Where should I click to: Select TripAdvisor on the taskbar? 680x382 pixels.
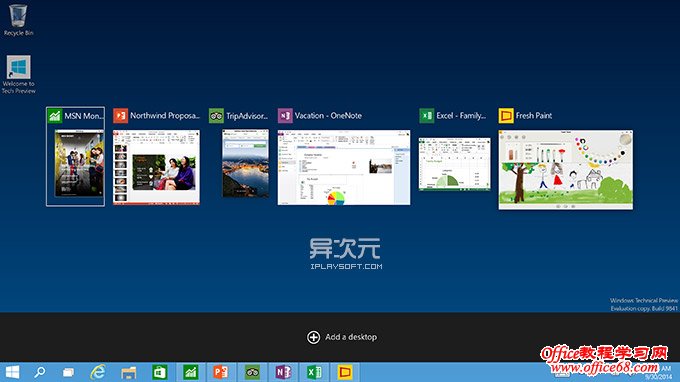pyautogui.click(x=252, y=372)
